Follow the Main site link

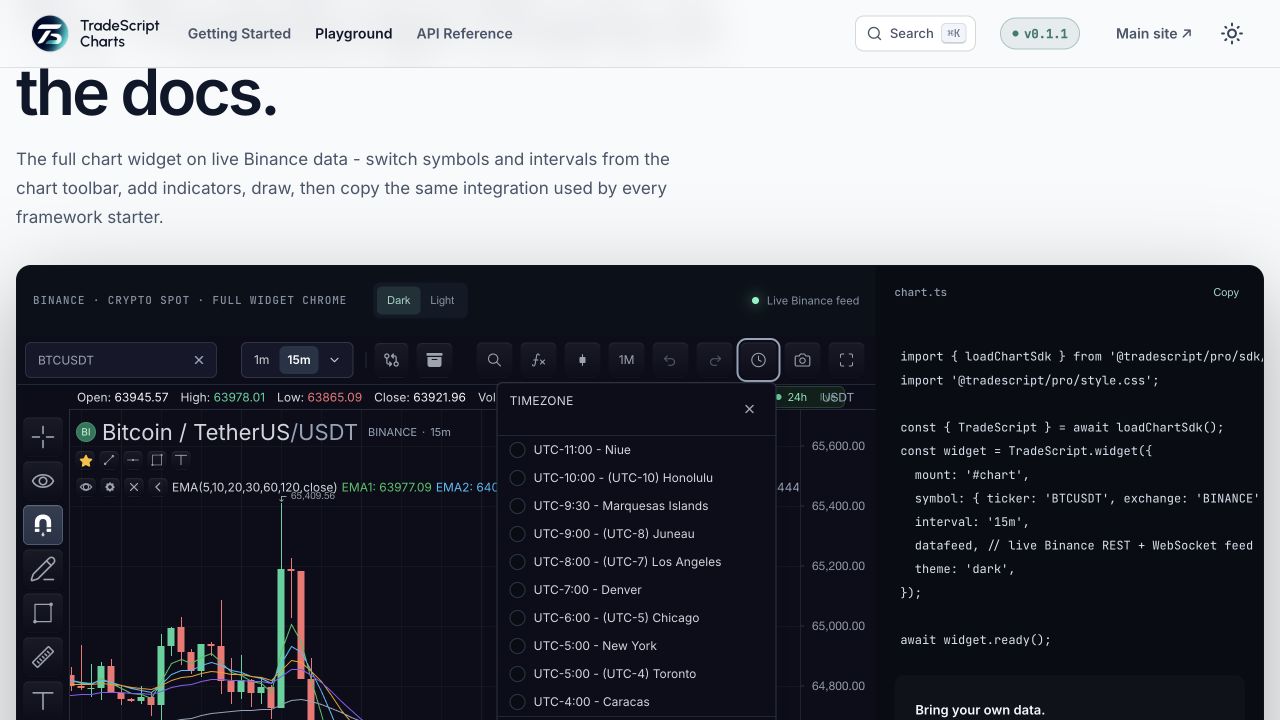pos(1154,33)
